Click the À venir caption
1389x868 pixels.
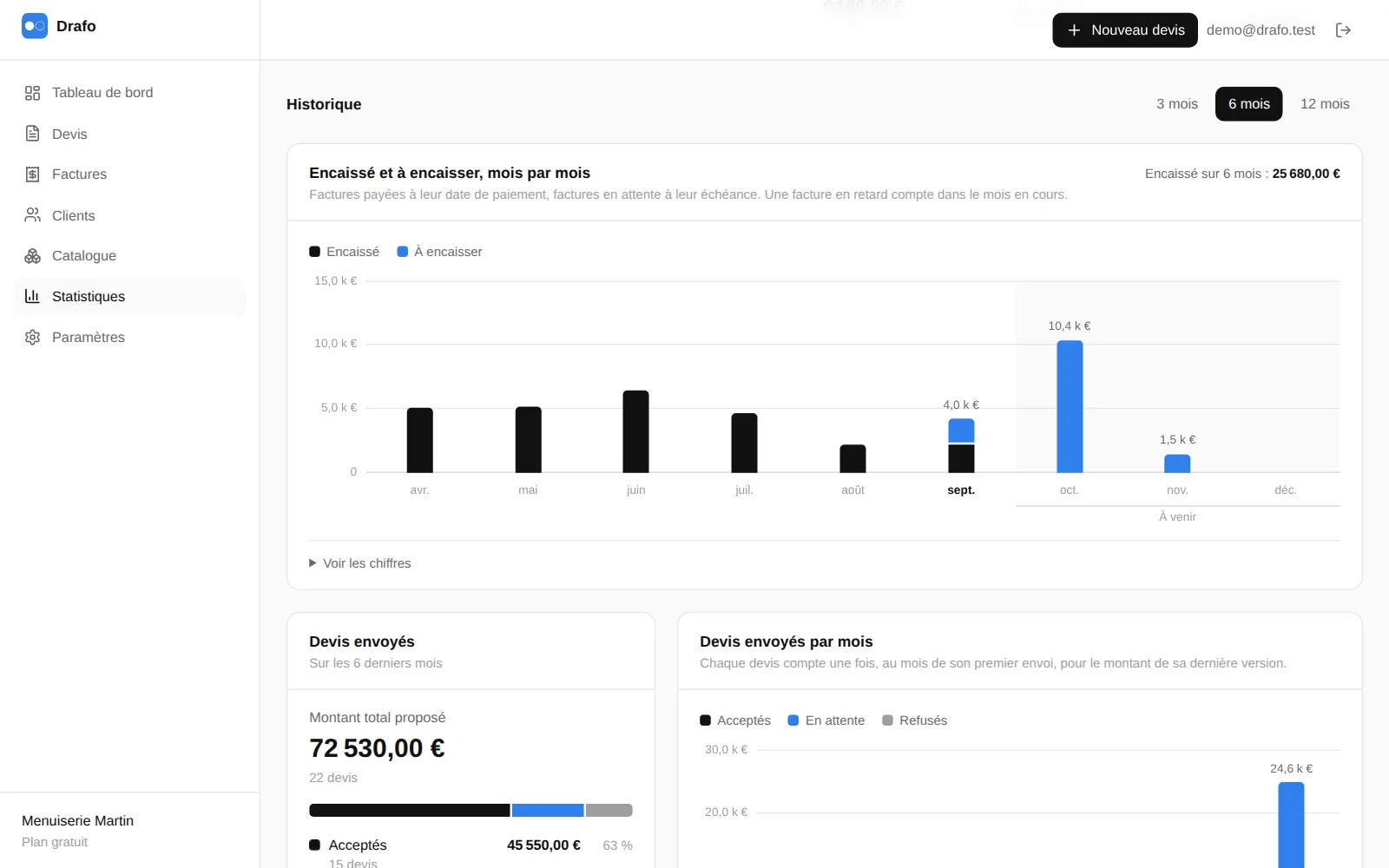pos(1177,517)
